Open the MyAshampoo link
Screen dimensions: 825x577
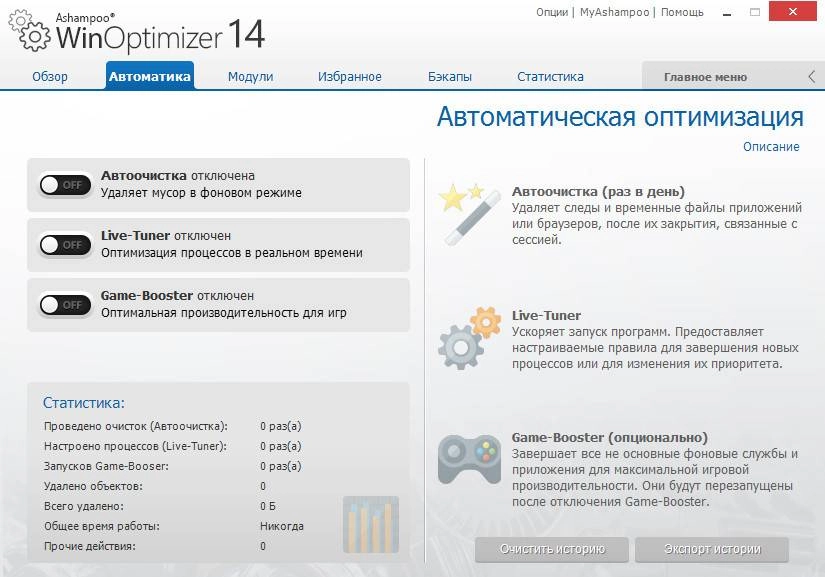click(x=615, y=12)
